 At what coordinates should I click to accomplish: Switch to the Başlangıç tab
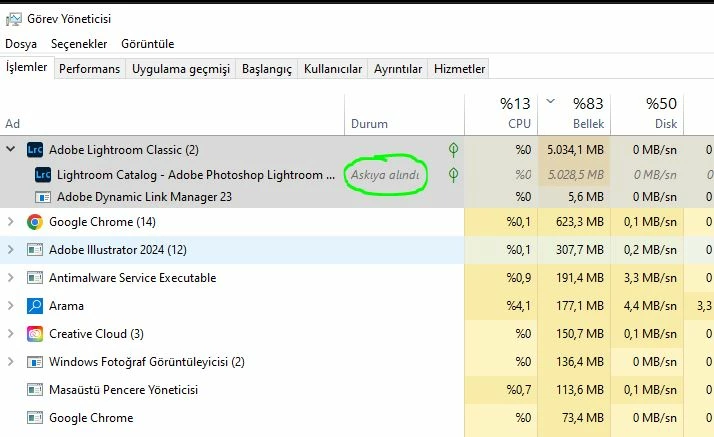[x=267, y=69]
